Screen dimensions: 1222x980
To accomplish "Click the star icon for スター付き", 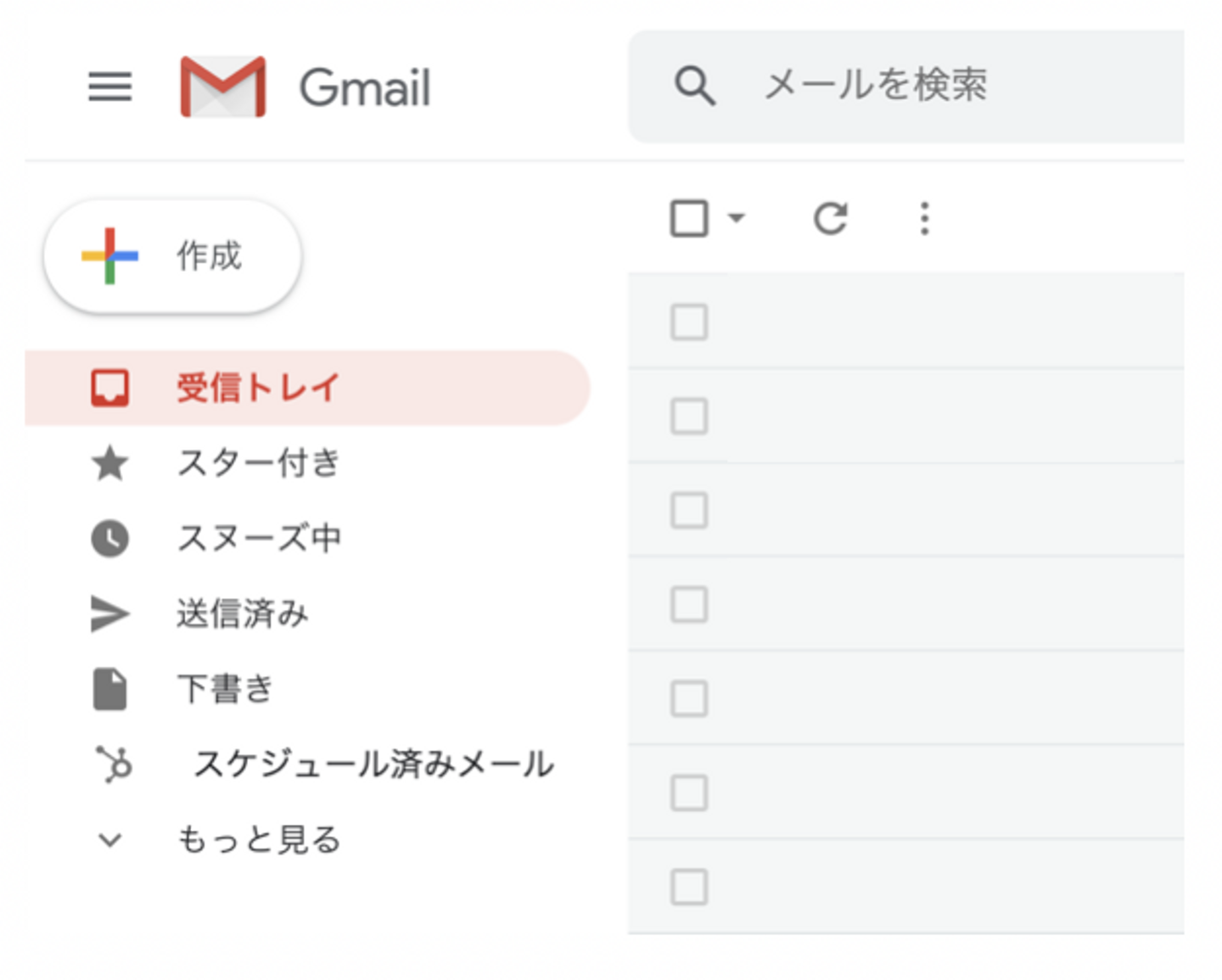I will [x=110, y=463].
